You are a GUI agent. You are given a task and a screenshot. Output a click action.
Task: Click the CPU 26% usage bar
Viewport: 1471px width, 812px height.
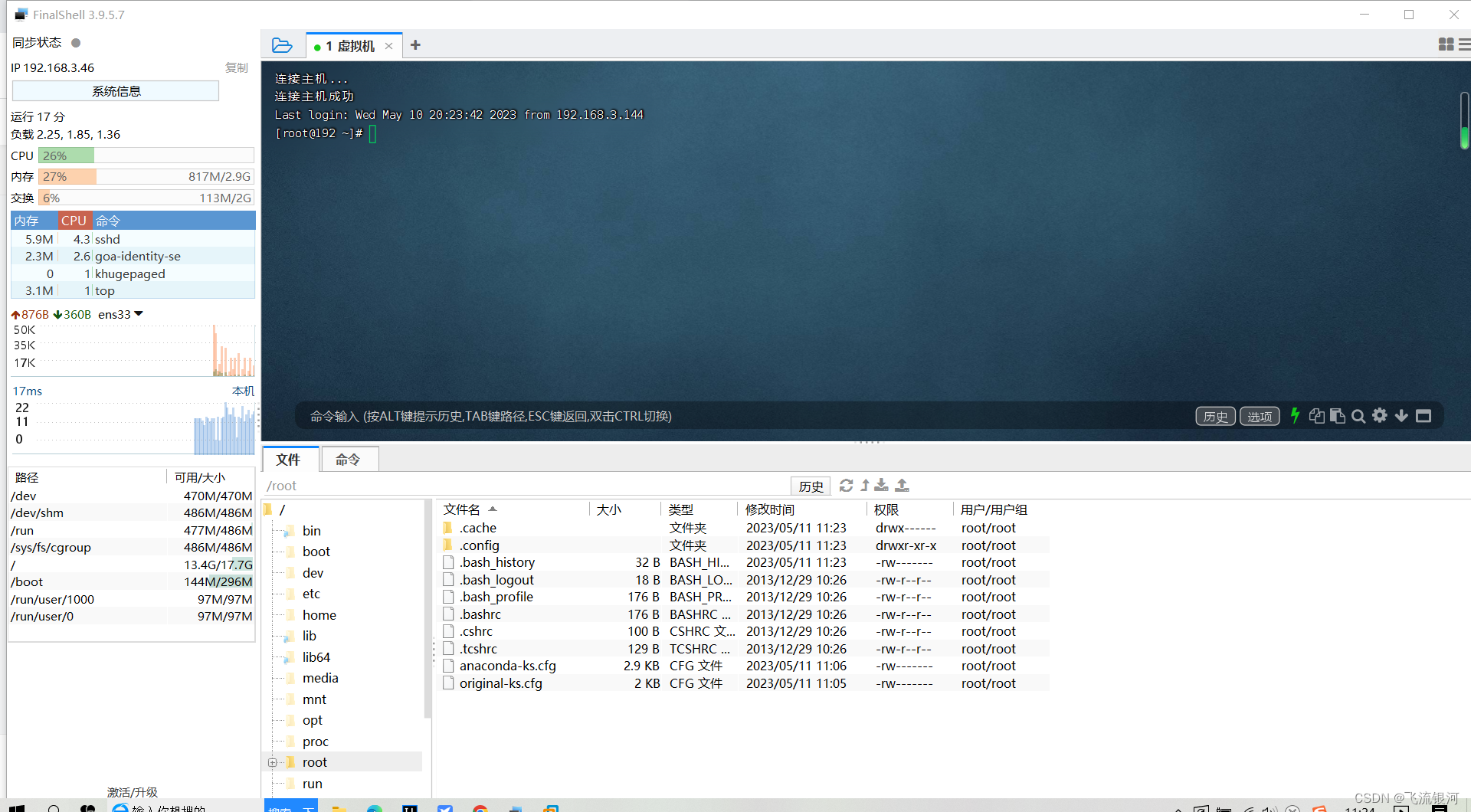tap(146, 156)
